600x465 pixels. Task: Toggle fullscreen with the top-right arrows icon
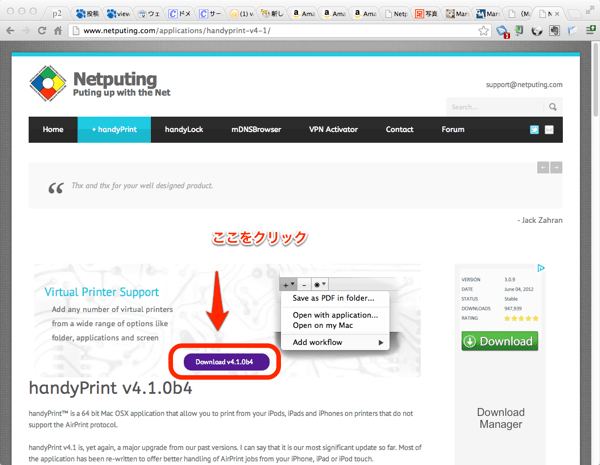tap(592, 10)
